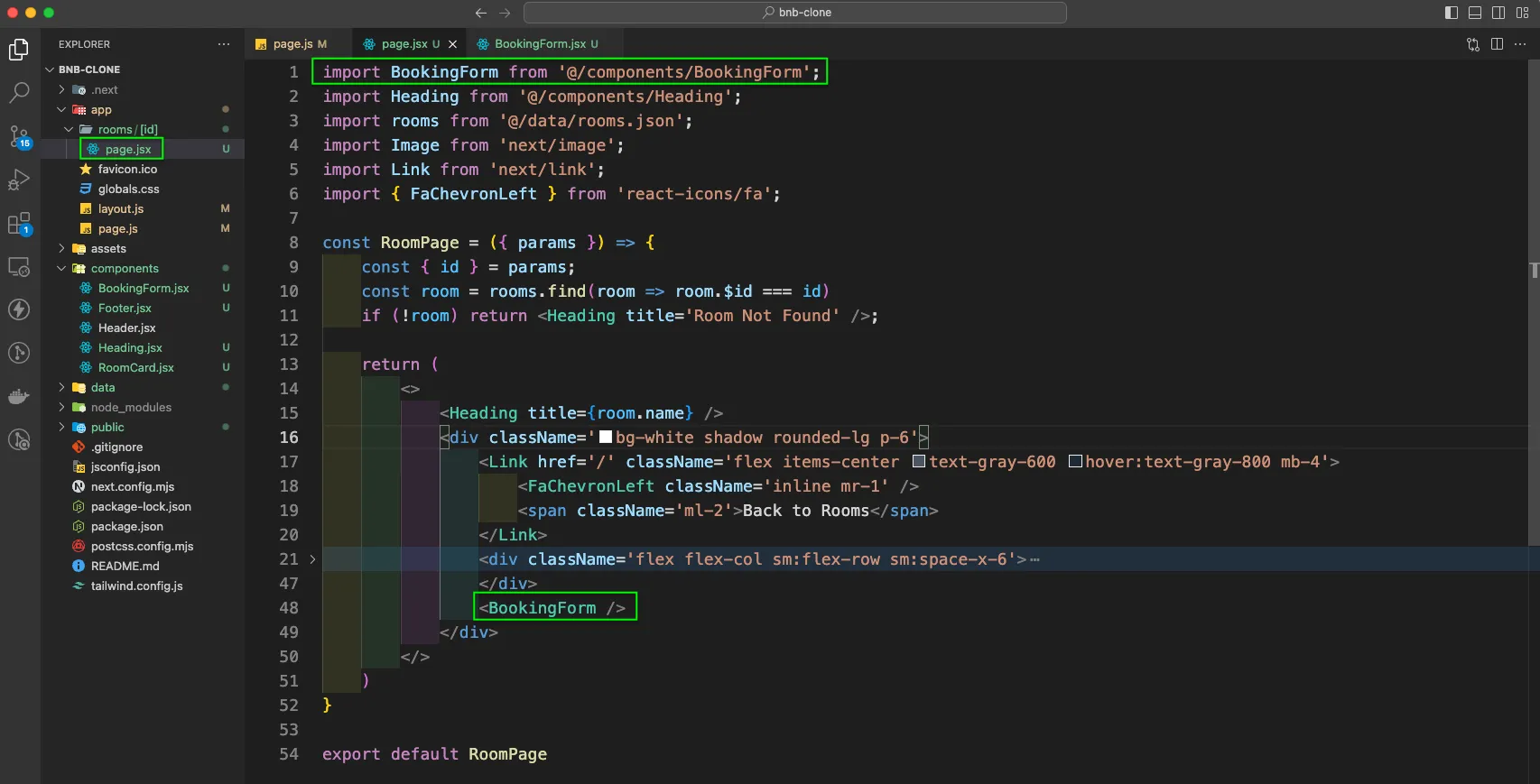
Task: Open the Run and Debug view
Action: (19, 180)
